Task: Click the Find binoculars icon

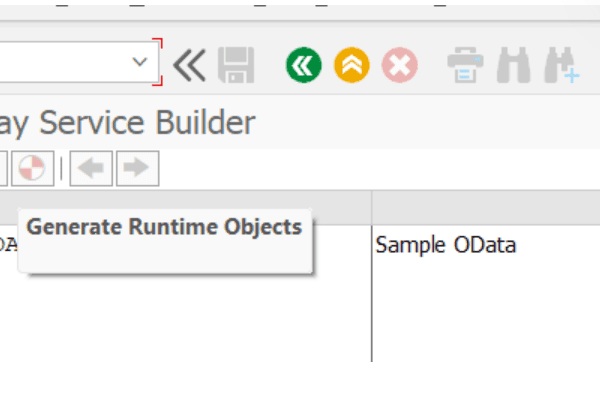Action: [514, 65]
